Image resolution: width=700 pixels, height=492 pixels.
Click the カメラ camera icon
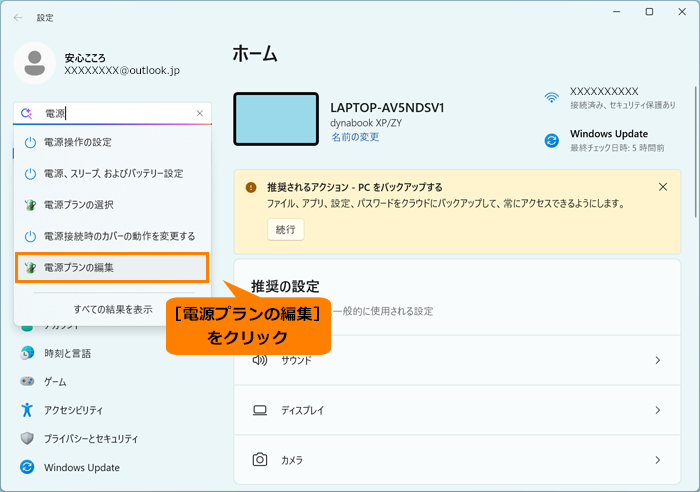[x=260, y=459]
